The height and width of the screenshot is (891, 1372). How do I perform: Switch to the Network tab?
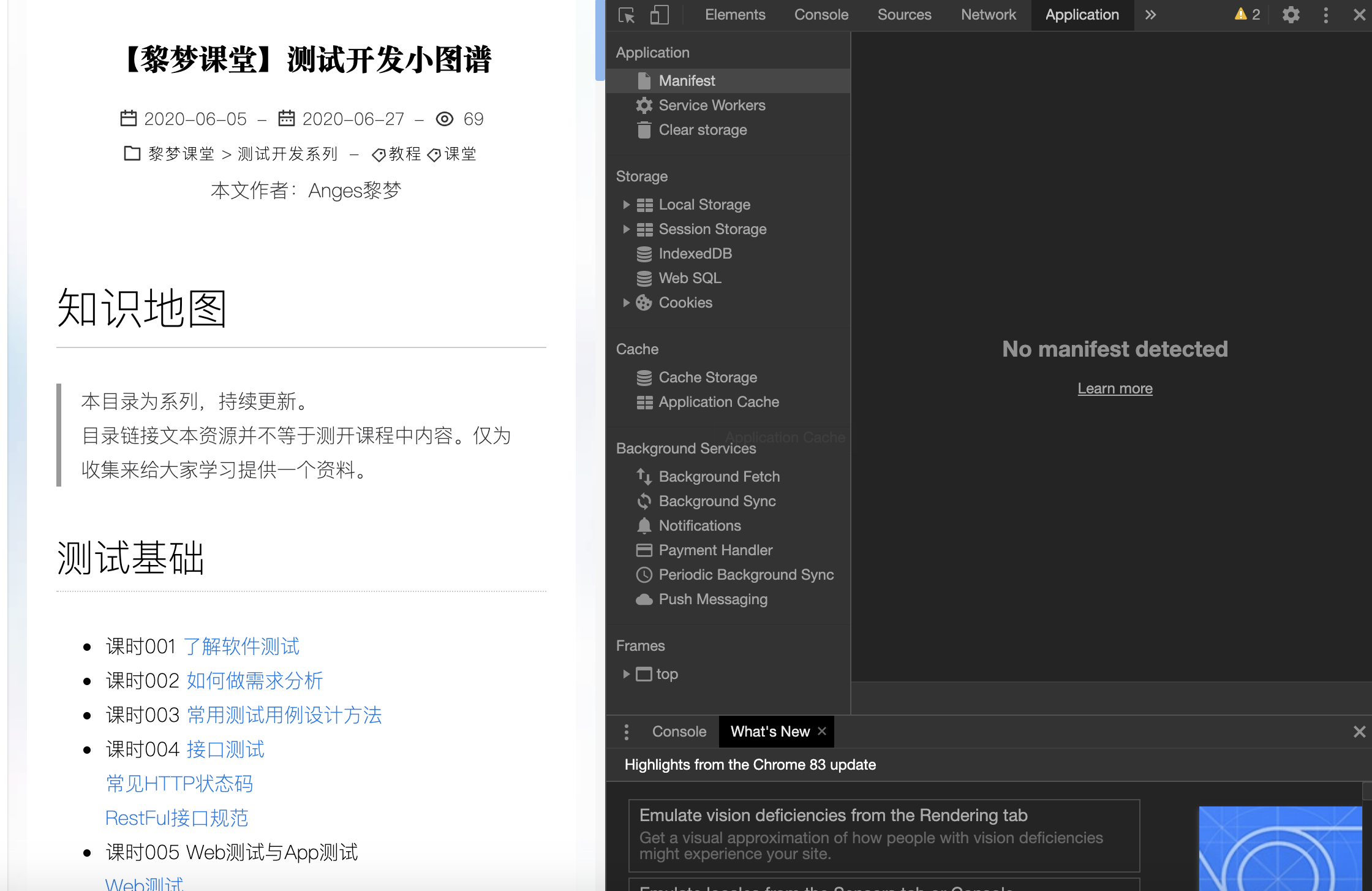coord(988,15)
